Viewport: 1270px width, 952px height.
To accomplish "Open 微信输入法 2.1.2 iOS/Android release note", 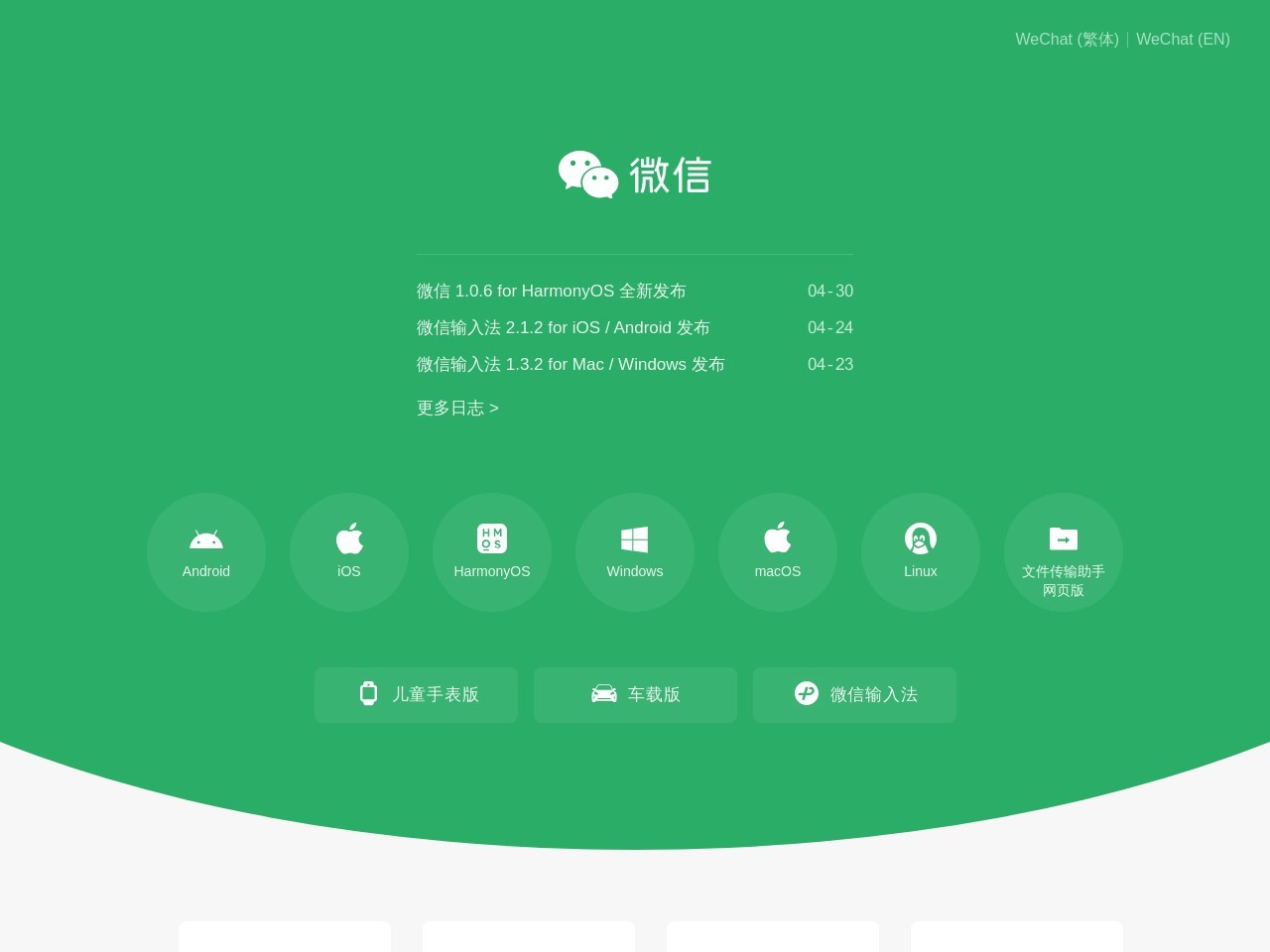I will pyautogui.click(x=564, y=327).
